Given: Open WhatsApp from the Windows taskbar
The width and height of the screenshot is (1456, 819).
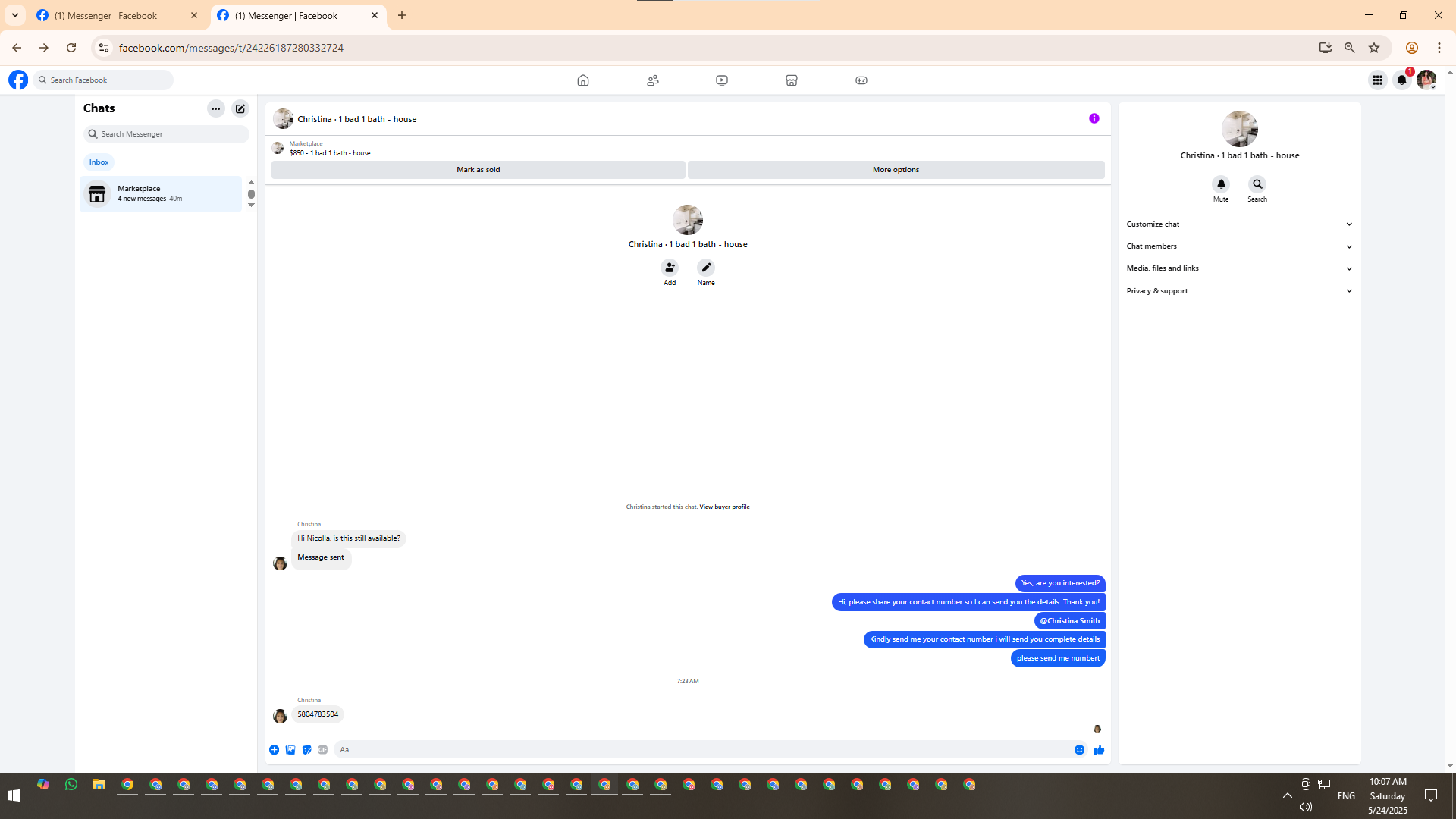Looking at the screenshot, I should point(71,785).
